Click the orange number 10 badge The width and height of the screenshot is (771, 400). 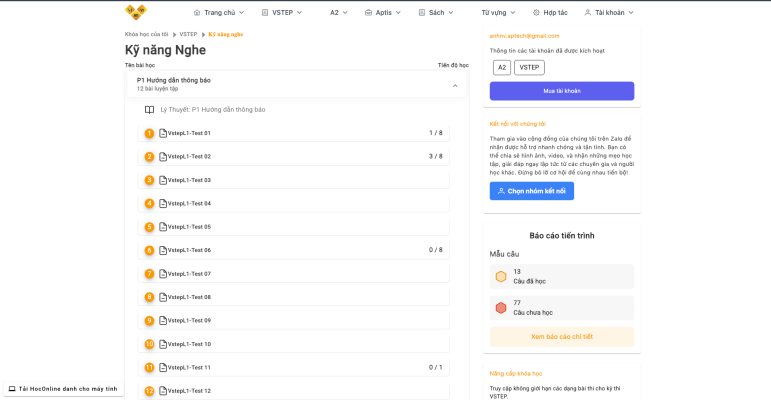(149, 344)
